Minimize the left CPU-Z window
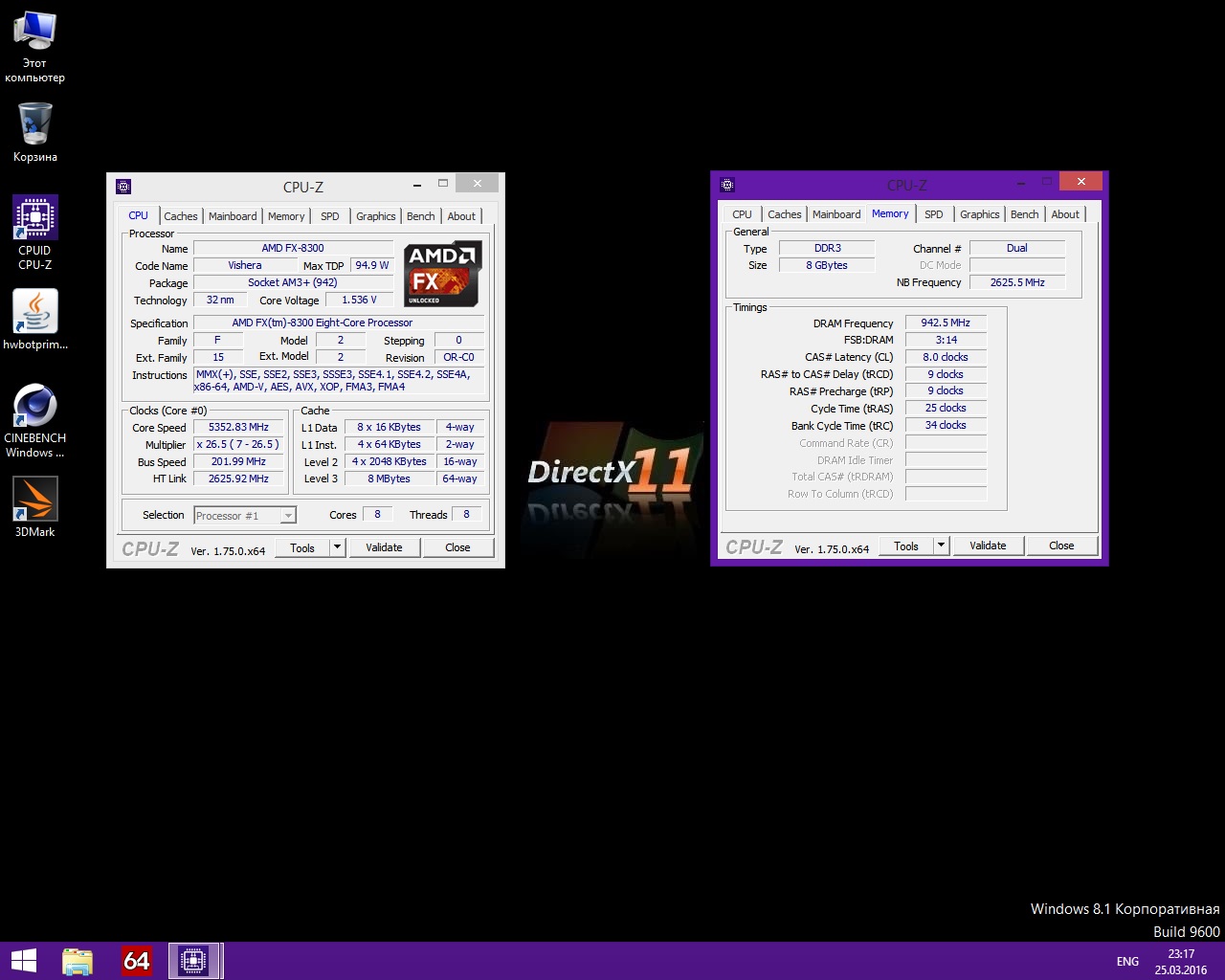This screenshot has height=980, width=1225. click(x=417, y=184)
